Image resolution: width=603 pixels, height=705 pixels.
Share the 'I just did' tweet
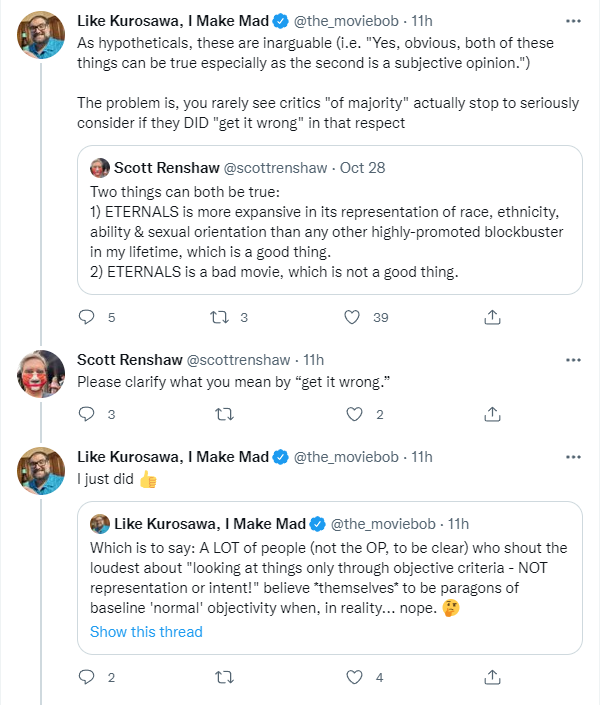pyautogui.click(x=492, y=677)
